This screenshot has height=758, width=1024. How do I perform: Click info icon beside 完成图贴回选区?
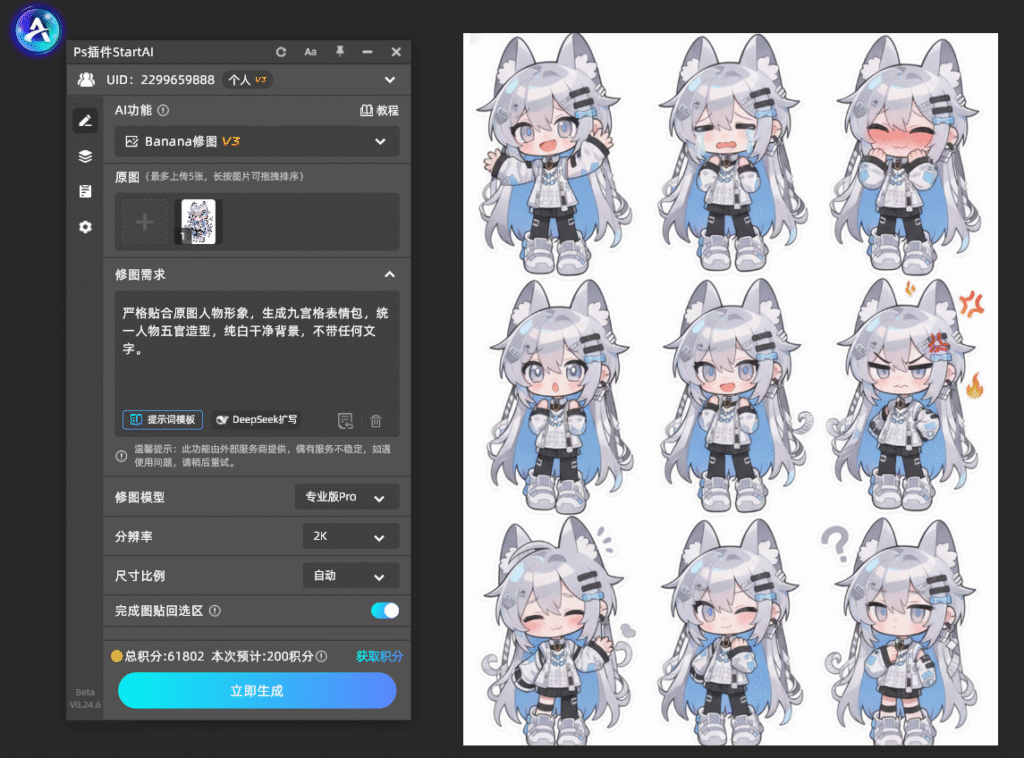pos(215,610)
